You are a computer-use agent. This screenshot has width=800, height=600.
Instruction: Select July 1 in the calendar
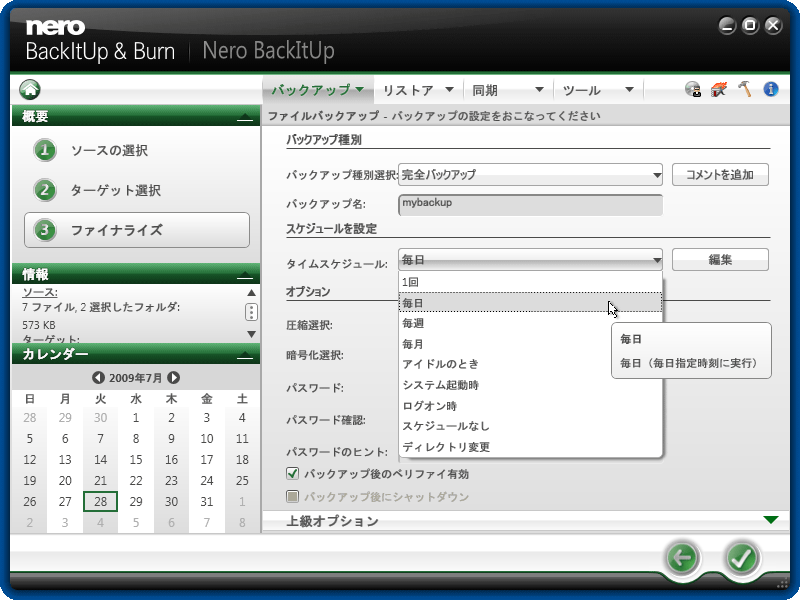136,418
